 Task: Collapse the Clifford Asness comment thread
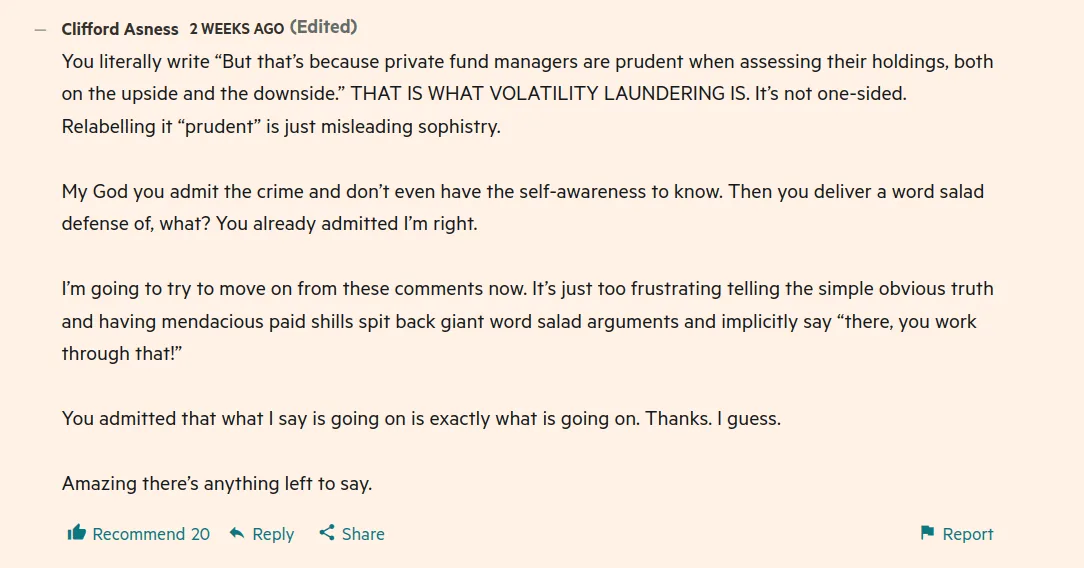[40, 30]
